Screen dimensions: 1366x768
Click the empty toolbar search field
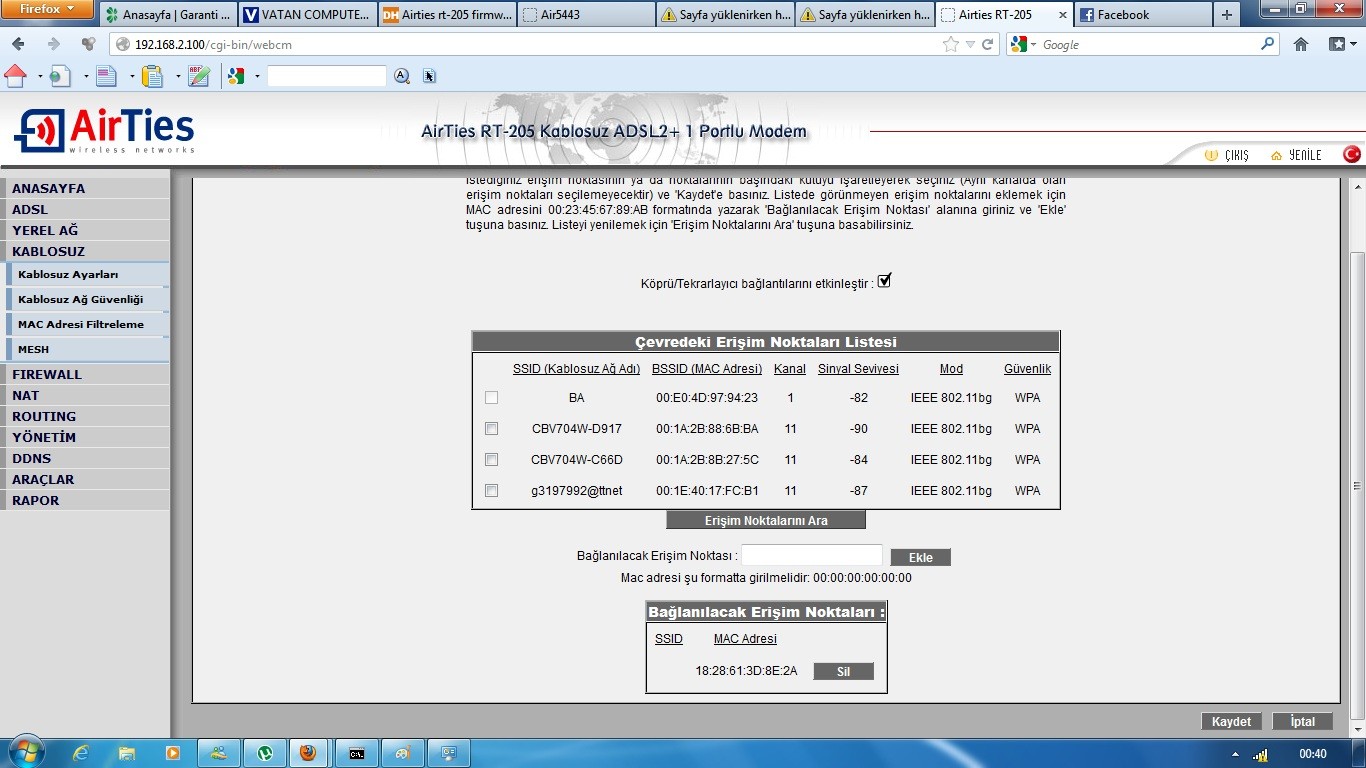(326, 76)
